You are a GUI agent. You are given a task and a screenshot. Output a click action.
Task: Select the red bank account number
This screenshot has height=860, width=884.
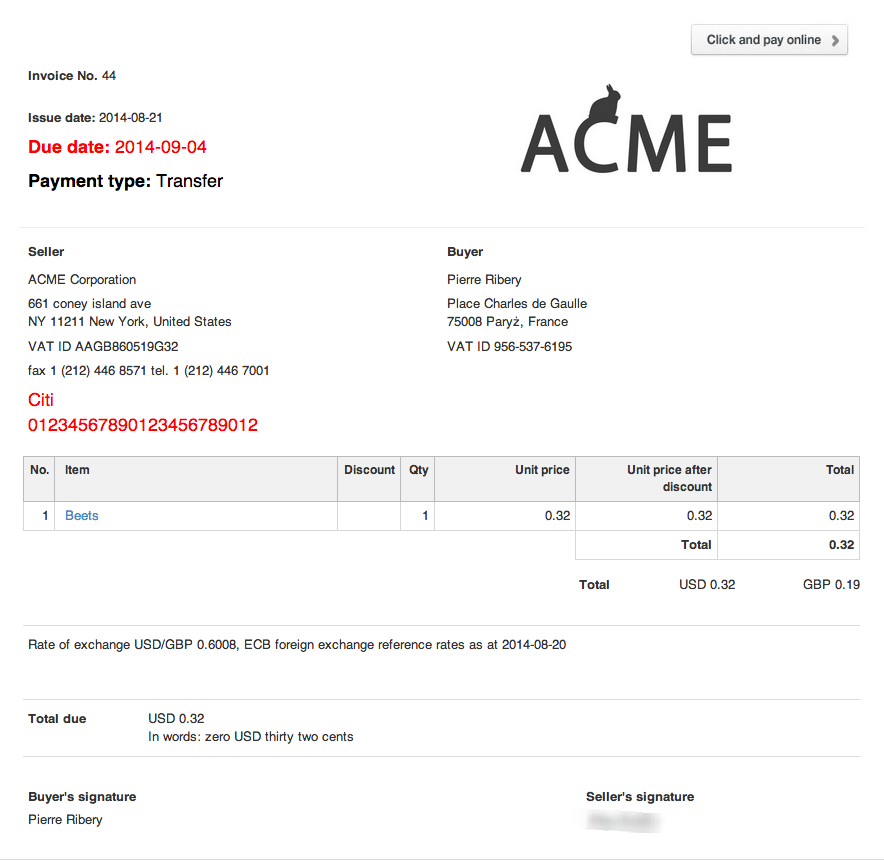(x=142, y=425)
